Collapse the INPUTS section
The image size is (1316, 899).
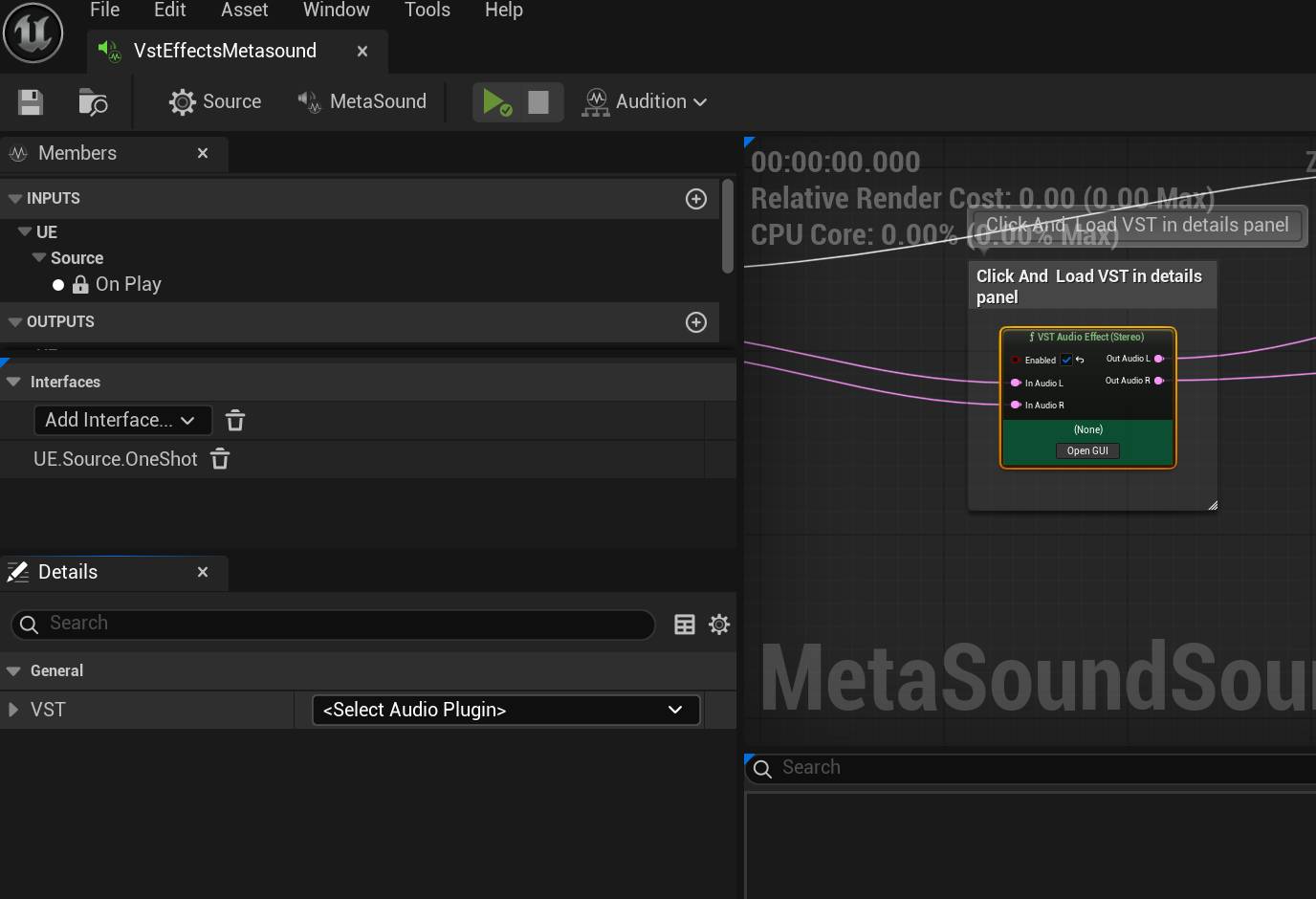click(14, 198)
